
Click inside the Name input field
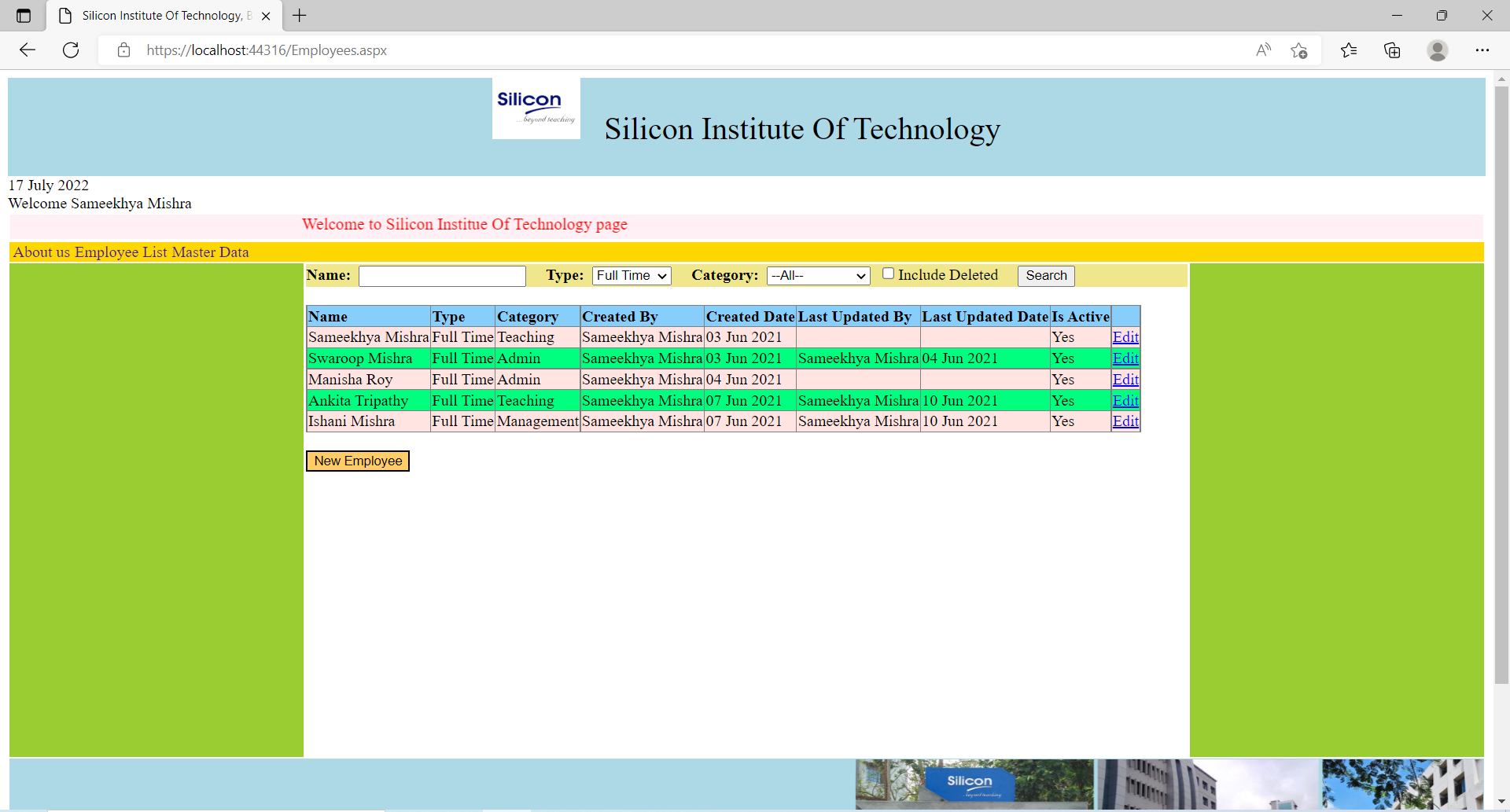coord(441,275)
